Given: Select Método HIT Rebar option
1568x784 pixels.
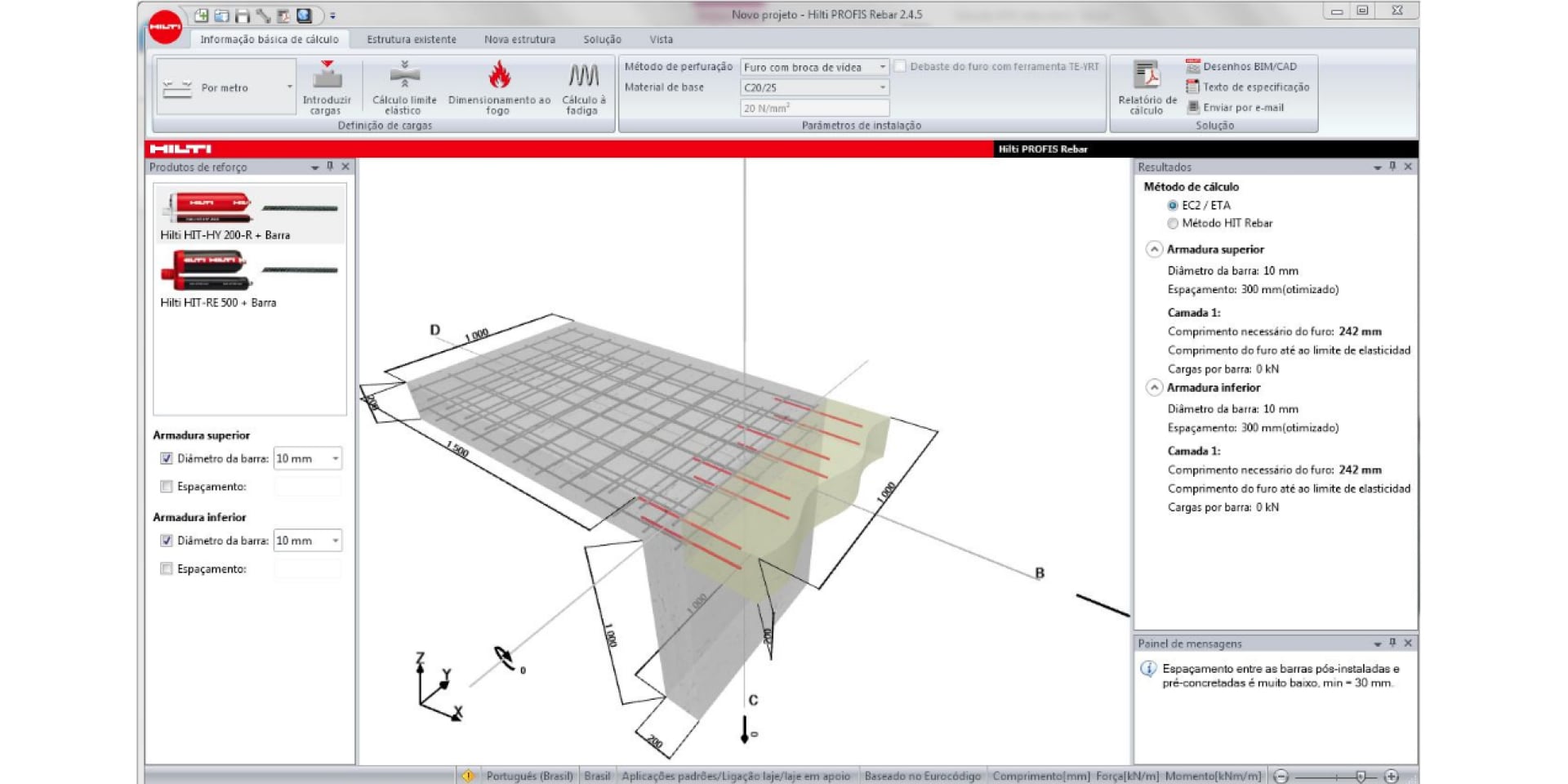Looking at the screenshot, I should (x=1173, y=224).
